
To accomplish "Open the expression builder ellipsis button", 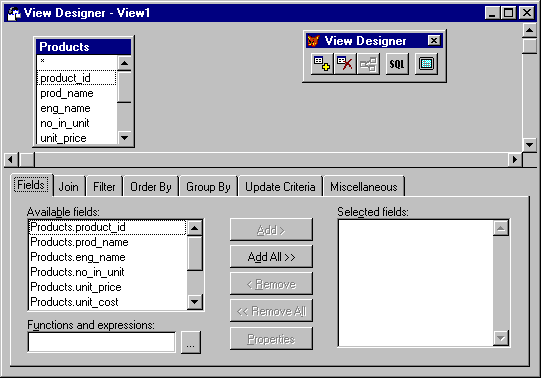I will coord(191,342).
